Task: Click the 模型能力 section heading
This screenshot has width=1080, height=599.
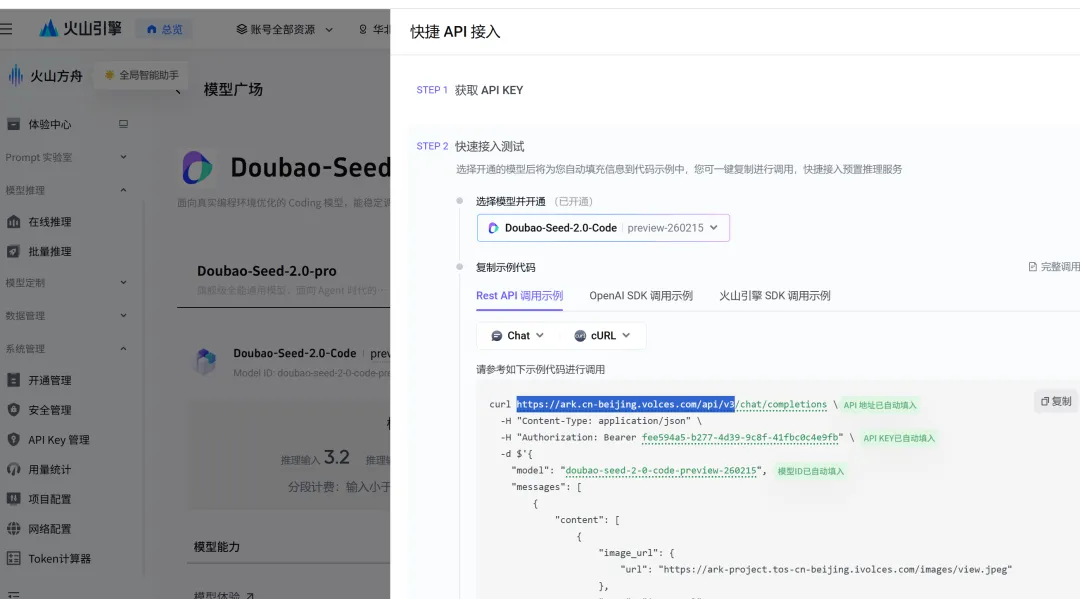Action: [x=217, y=547]
